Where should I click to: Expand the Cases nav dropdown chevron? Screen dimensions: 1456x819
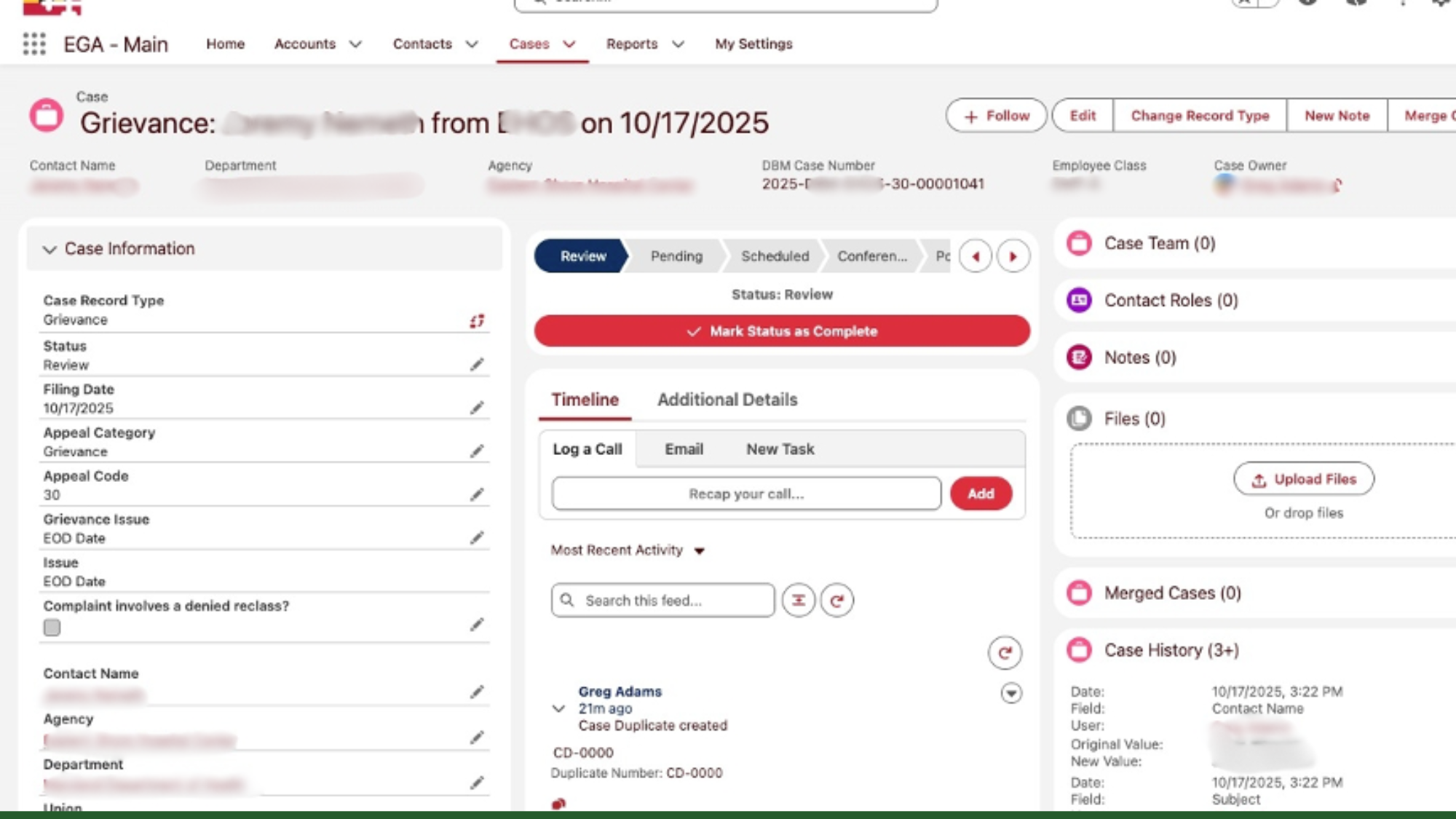[569, 44]
